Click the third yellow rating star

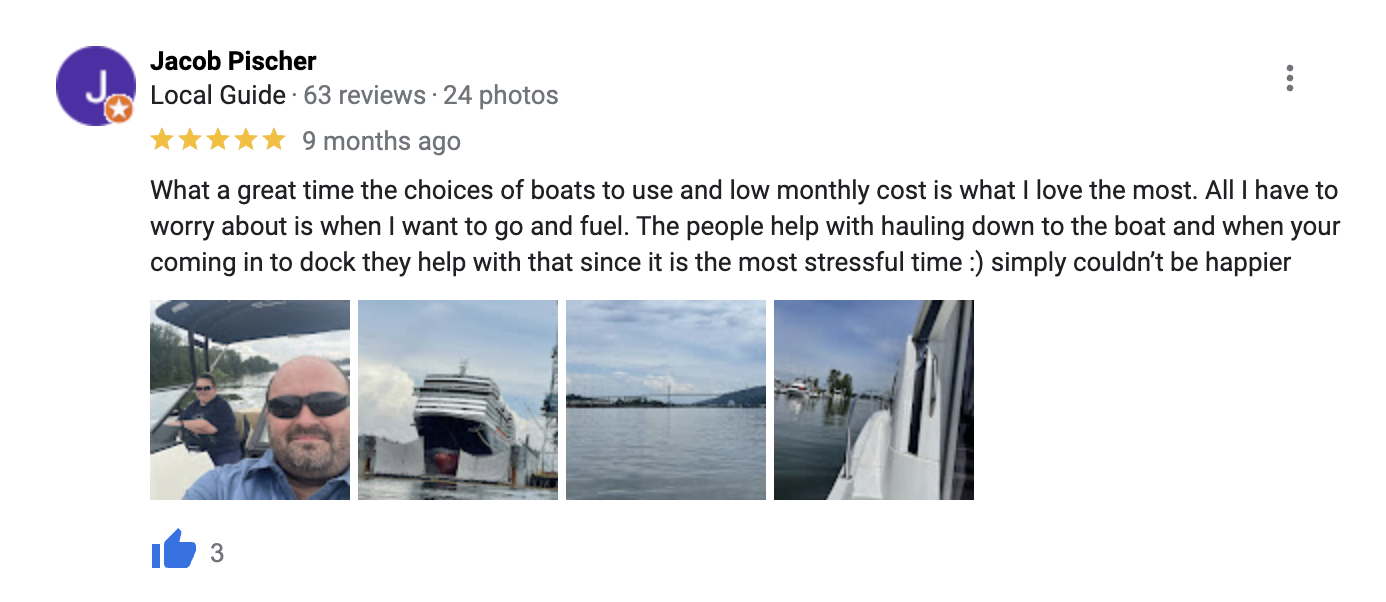[x=218, y=140]
